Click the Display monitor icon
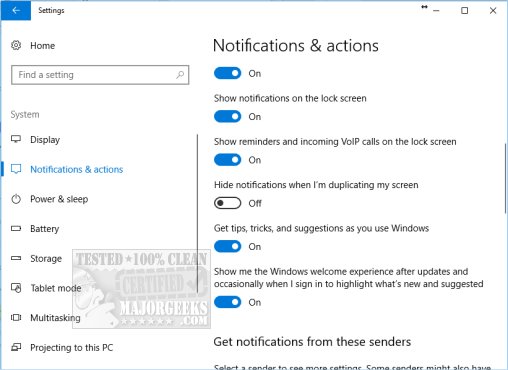This screenshot has width=508, height=370. pyautogui.click(x=16, y=139)
